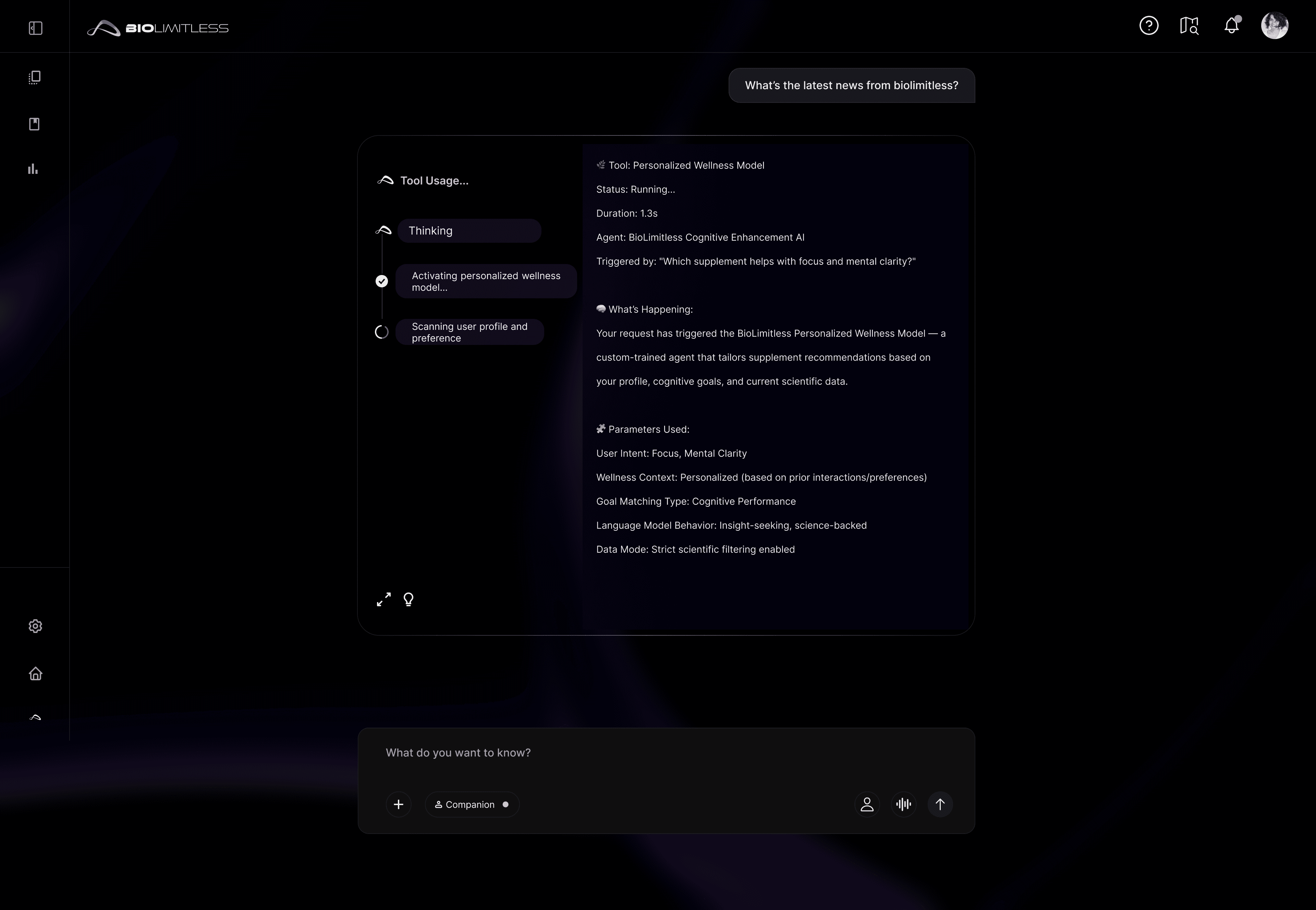
Task: Open the settings gear in sidebar
Action: tap(35, 626)
